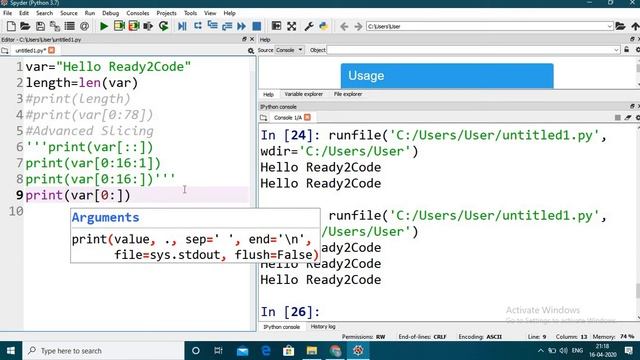Click on code line 2 length=len(var)
This screenshot has width=640, height=360.
click(x=82, y=83)
